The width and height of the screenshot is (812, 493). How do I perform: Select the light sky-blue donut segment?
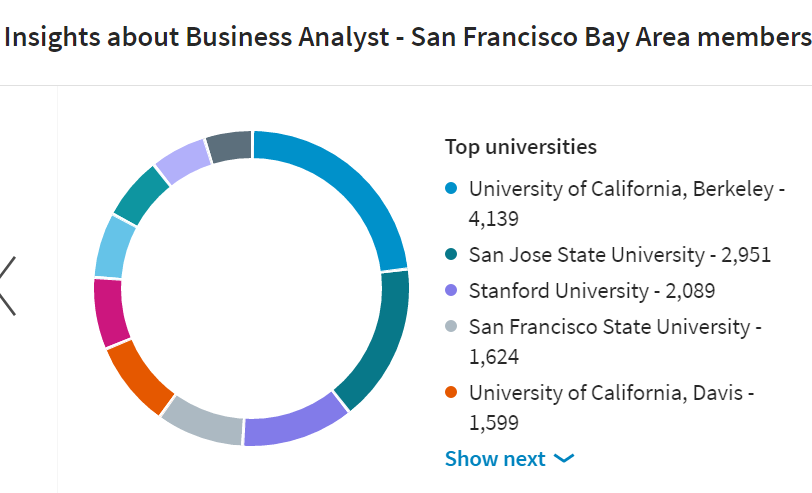tap(114, 246)
